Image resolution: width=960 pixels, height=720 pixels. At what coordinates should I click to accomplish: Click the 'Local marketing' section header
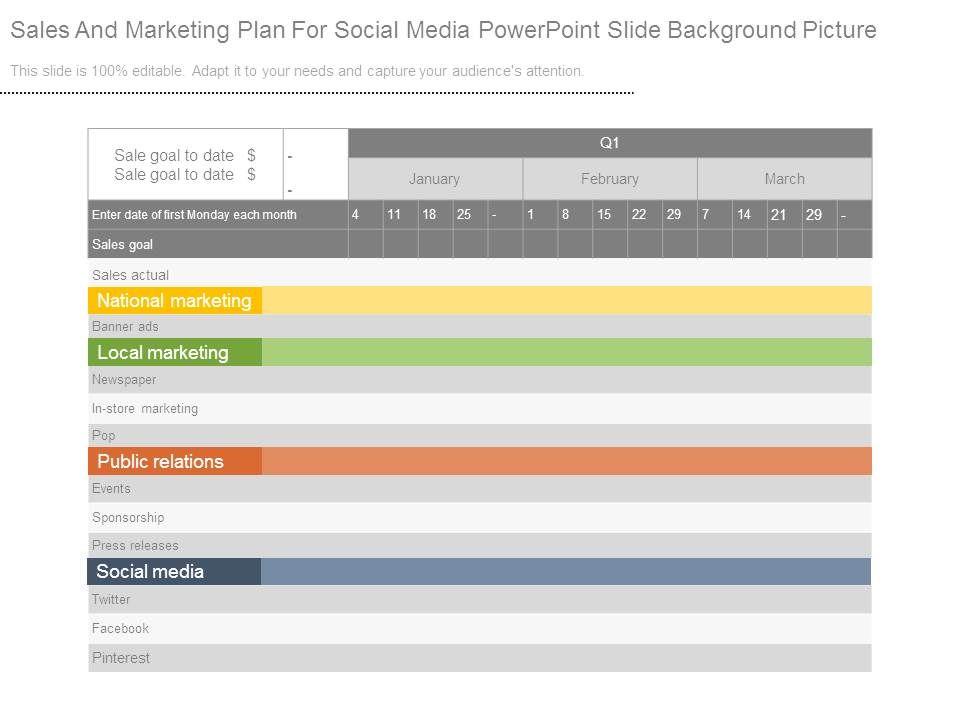175,352
